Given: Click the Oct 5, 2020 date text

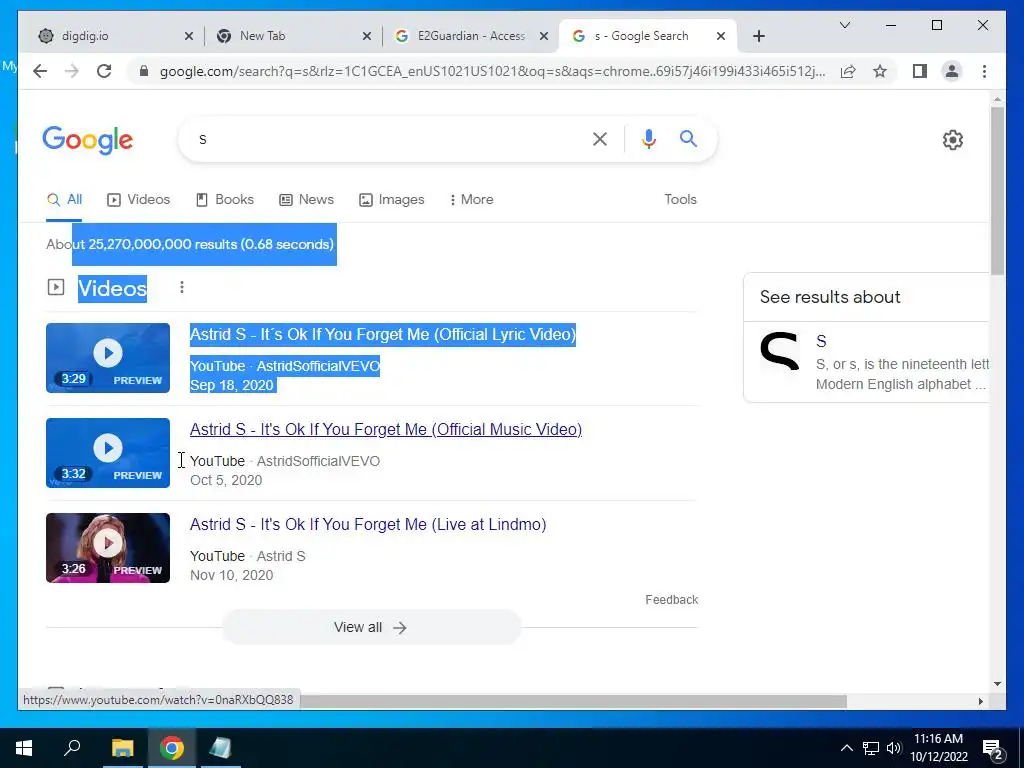Looking at the screenshot, I should pyautogui.click(x=226, y=481).
